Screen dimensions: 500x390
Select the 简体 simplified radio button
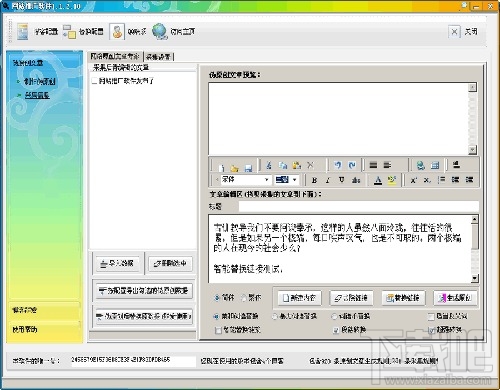[x=217, y=298]
